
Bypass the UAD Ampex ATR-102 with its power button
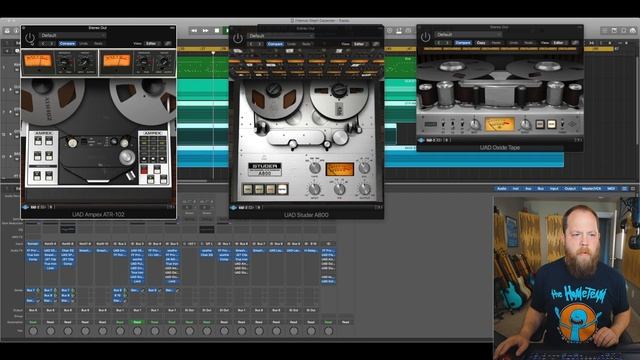tap(30, 38)
